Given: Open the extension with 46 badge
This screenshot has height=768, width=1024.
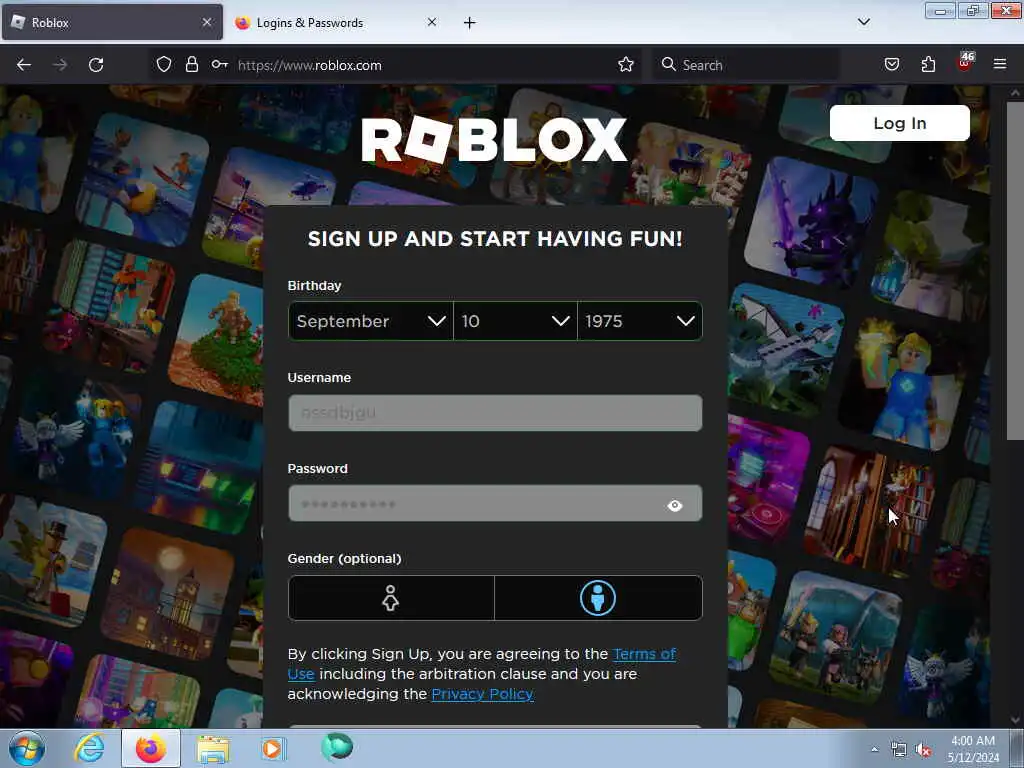Looking at the screenshot, I should click(x=965, y=63).
